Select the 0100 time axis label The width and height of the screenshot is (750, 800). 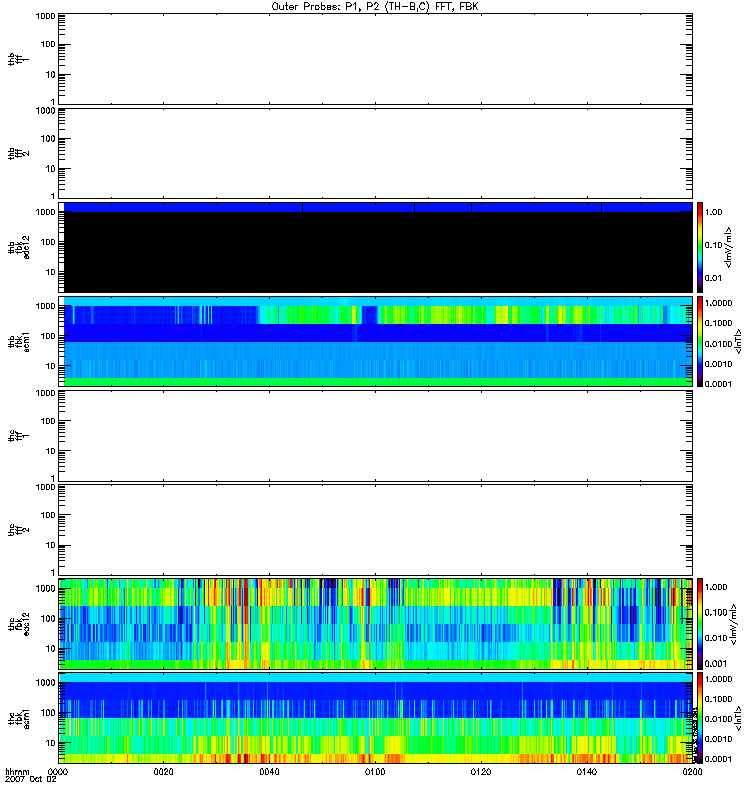[375, 773]
